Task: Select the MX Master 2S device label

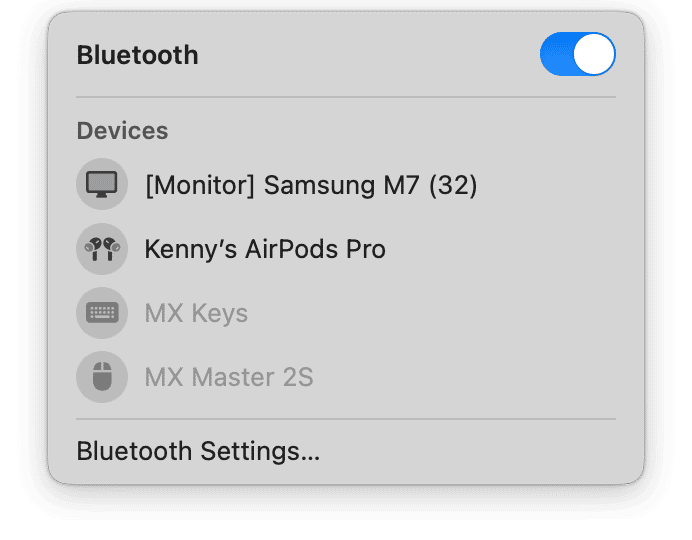Action: click(x=229, y=377)
